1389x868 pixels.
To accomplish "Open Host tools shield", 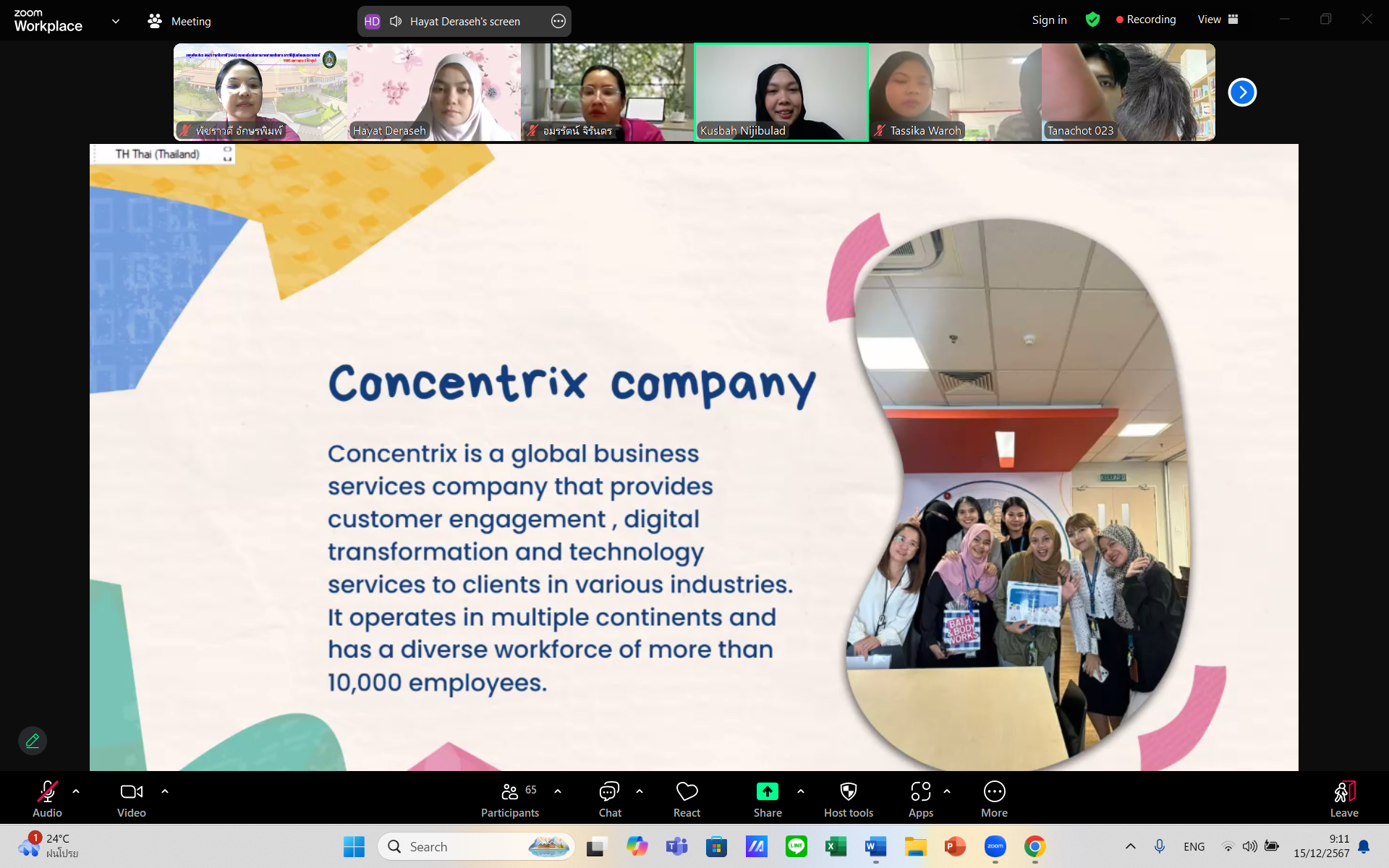I will point(849,799).
